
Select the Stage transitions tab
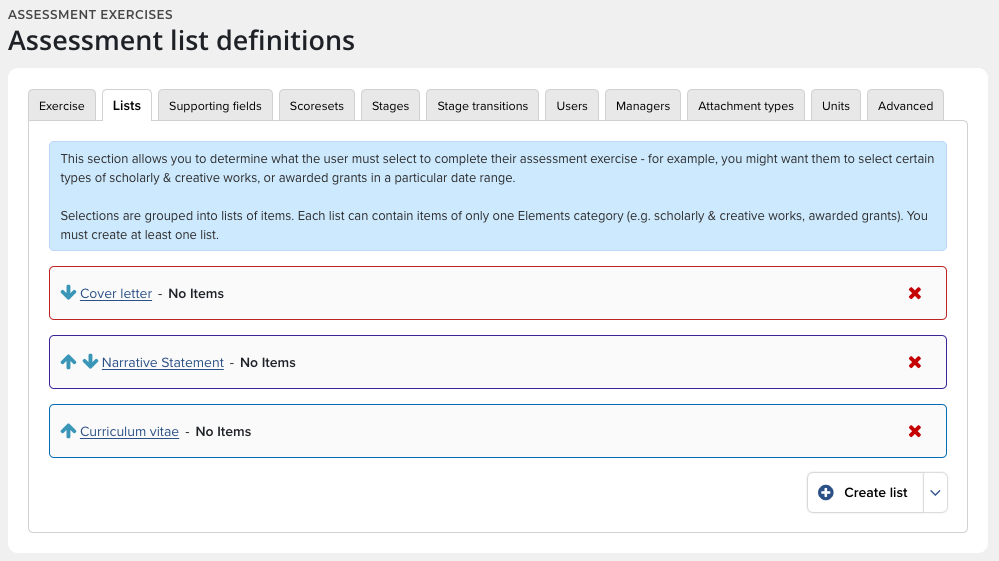482,106
